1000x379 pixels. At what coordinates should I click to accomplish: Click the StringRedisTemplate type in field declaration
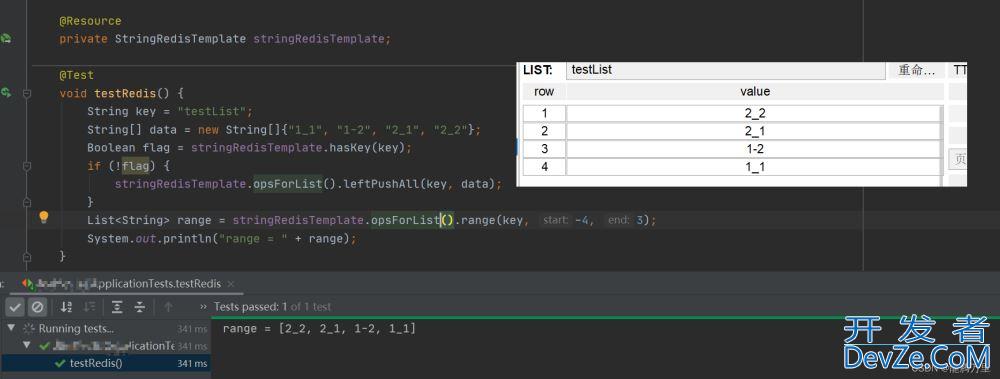tap(180, 39)
